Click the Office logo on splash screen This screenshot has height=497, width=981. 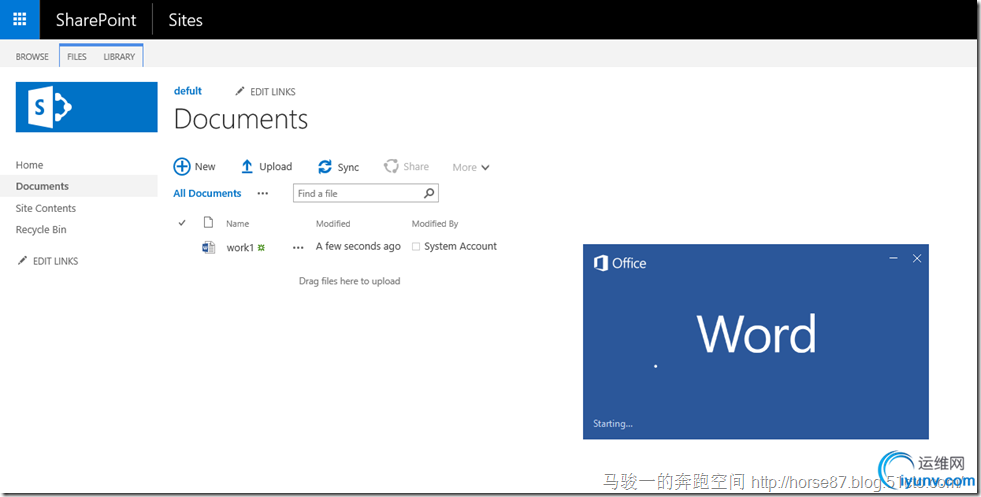click(601, 263)
